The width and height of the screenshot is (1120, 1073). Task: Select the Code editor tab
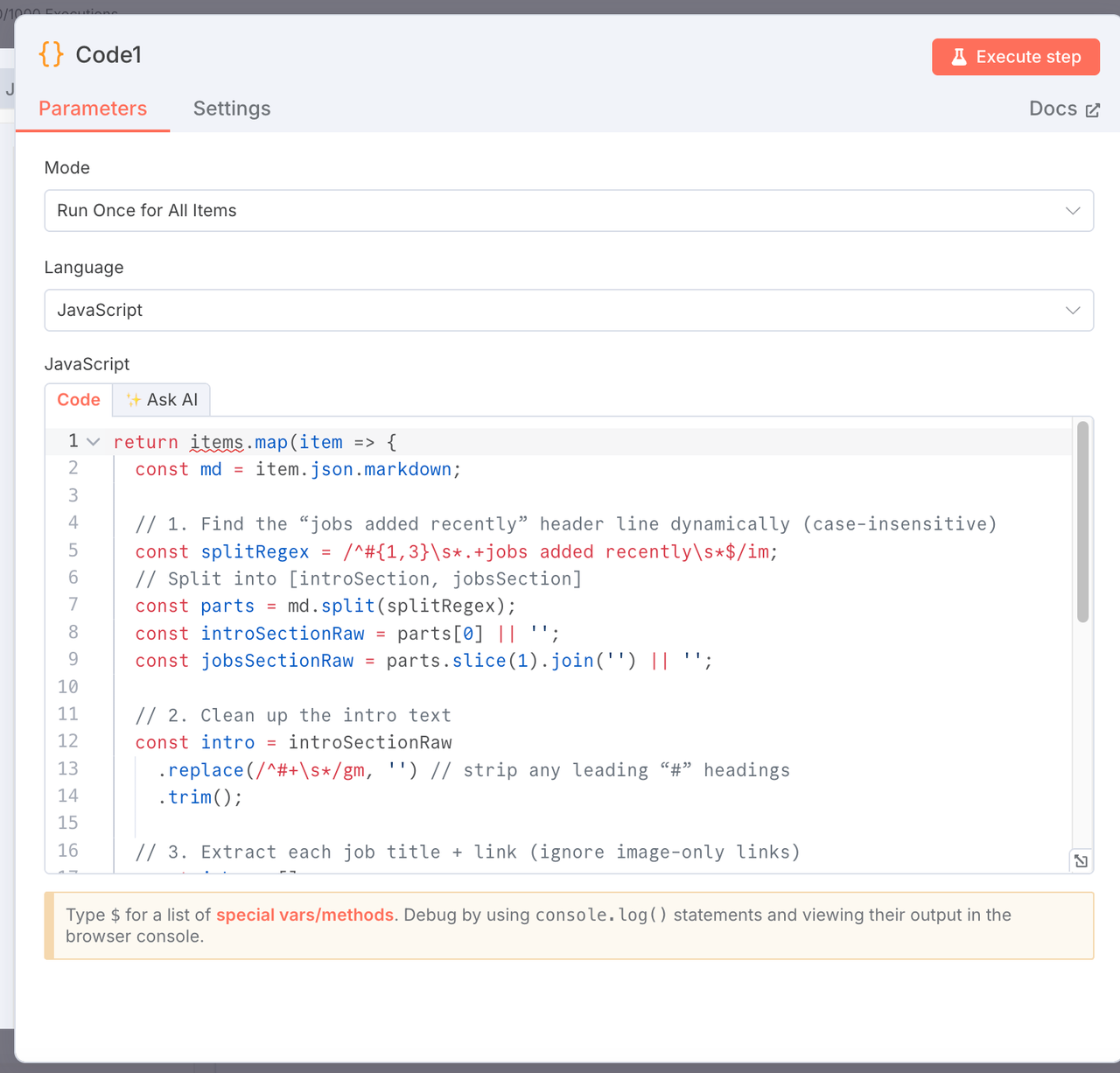(79, 400)
